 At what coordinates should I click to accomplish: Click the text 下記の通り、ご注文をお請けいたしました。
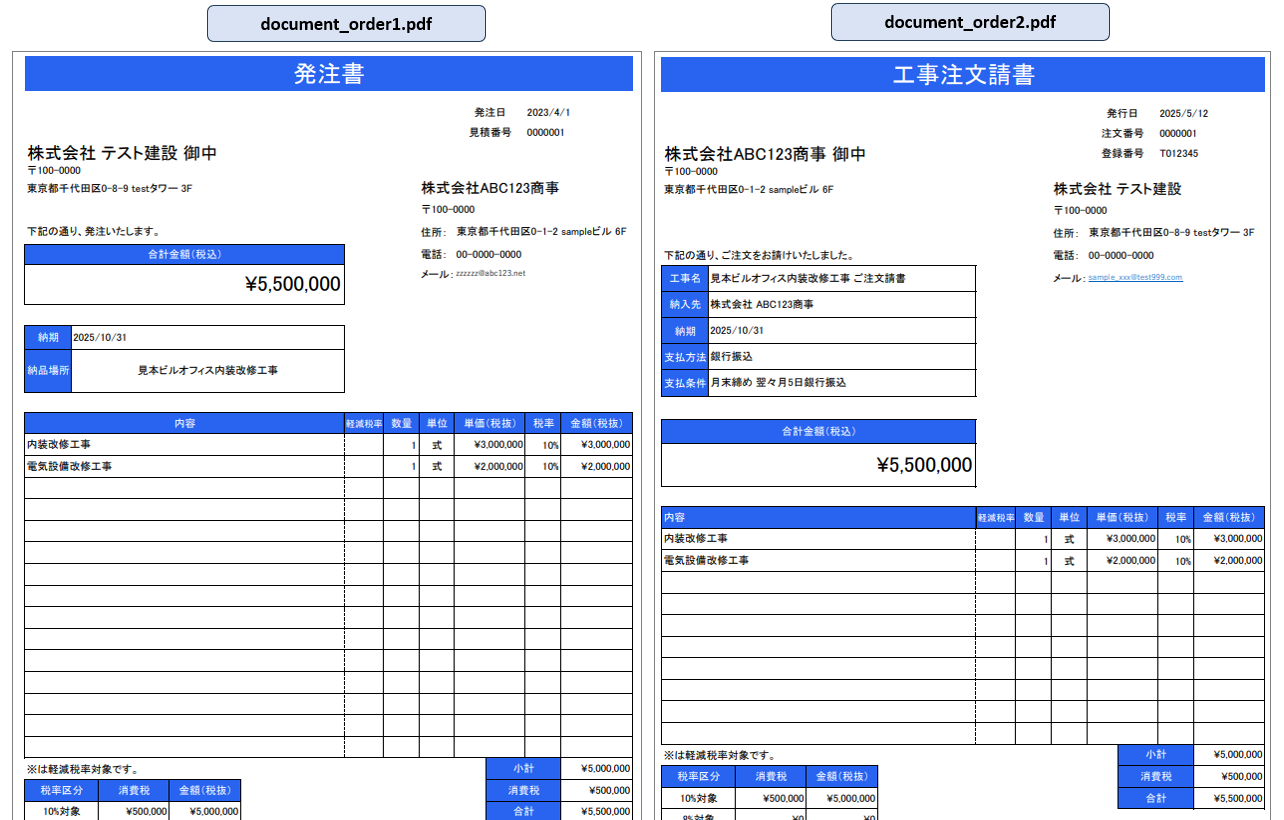click(x=759, y=256)
